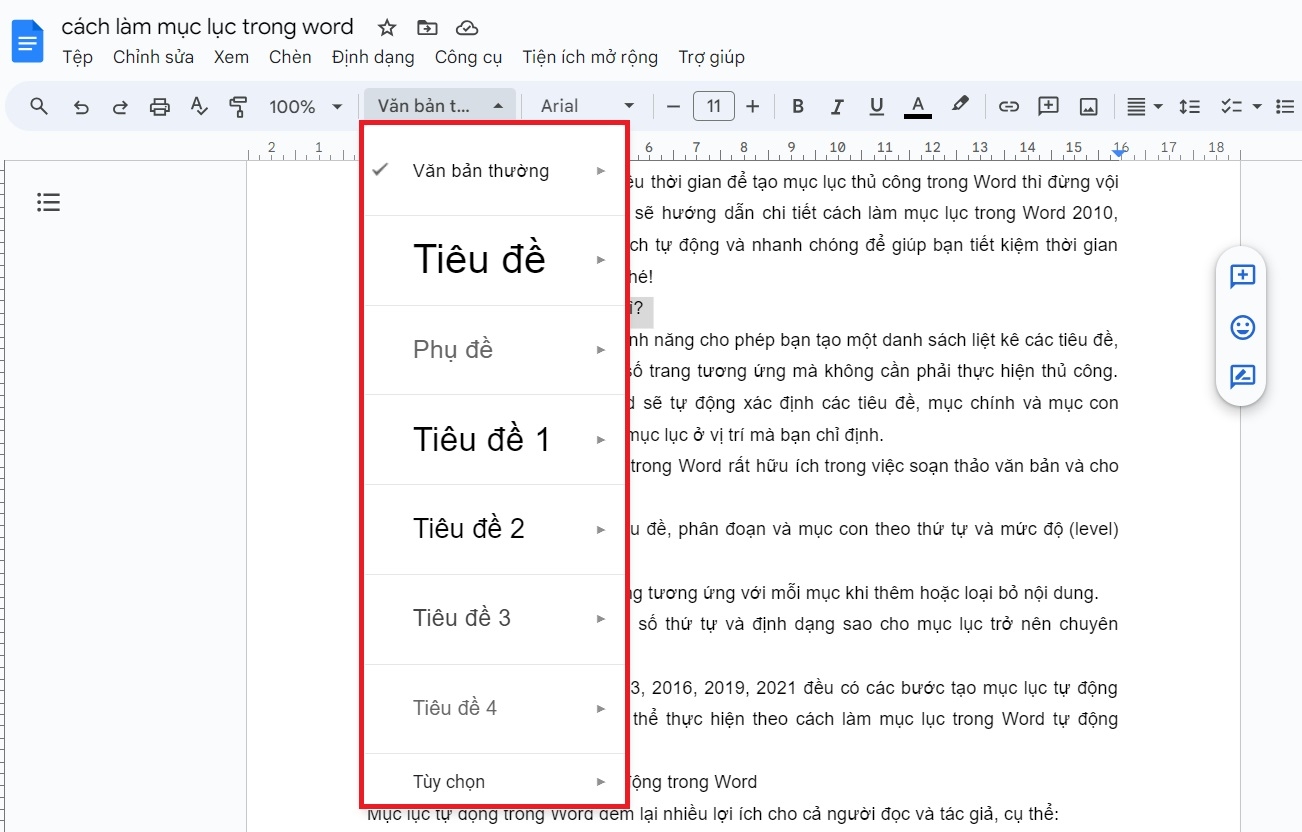1302x832 pixels.
Task: Open the highlight color pen
Action: point(960,105)
